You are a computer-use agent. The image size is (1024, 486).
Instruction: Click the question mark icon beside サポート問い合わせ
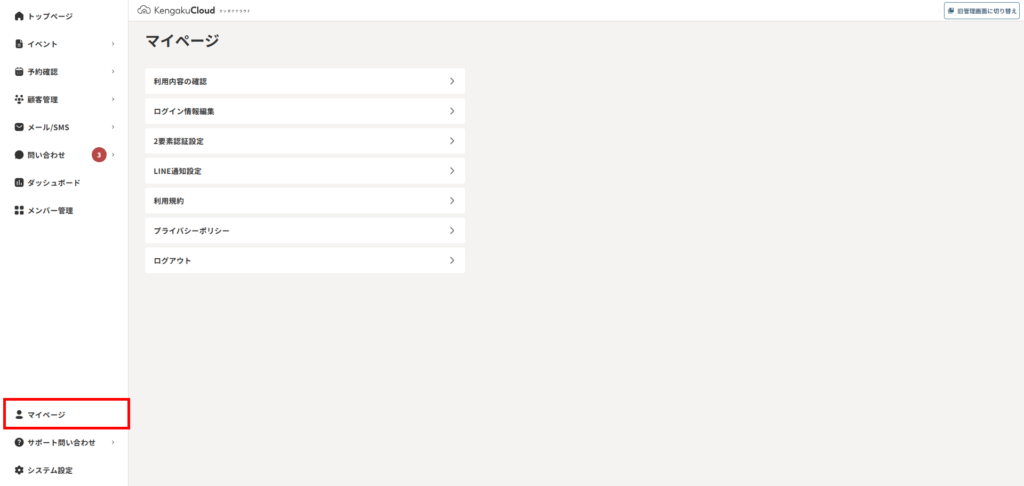click(x=19, y=442)
